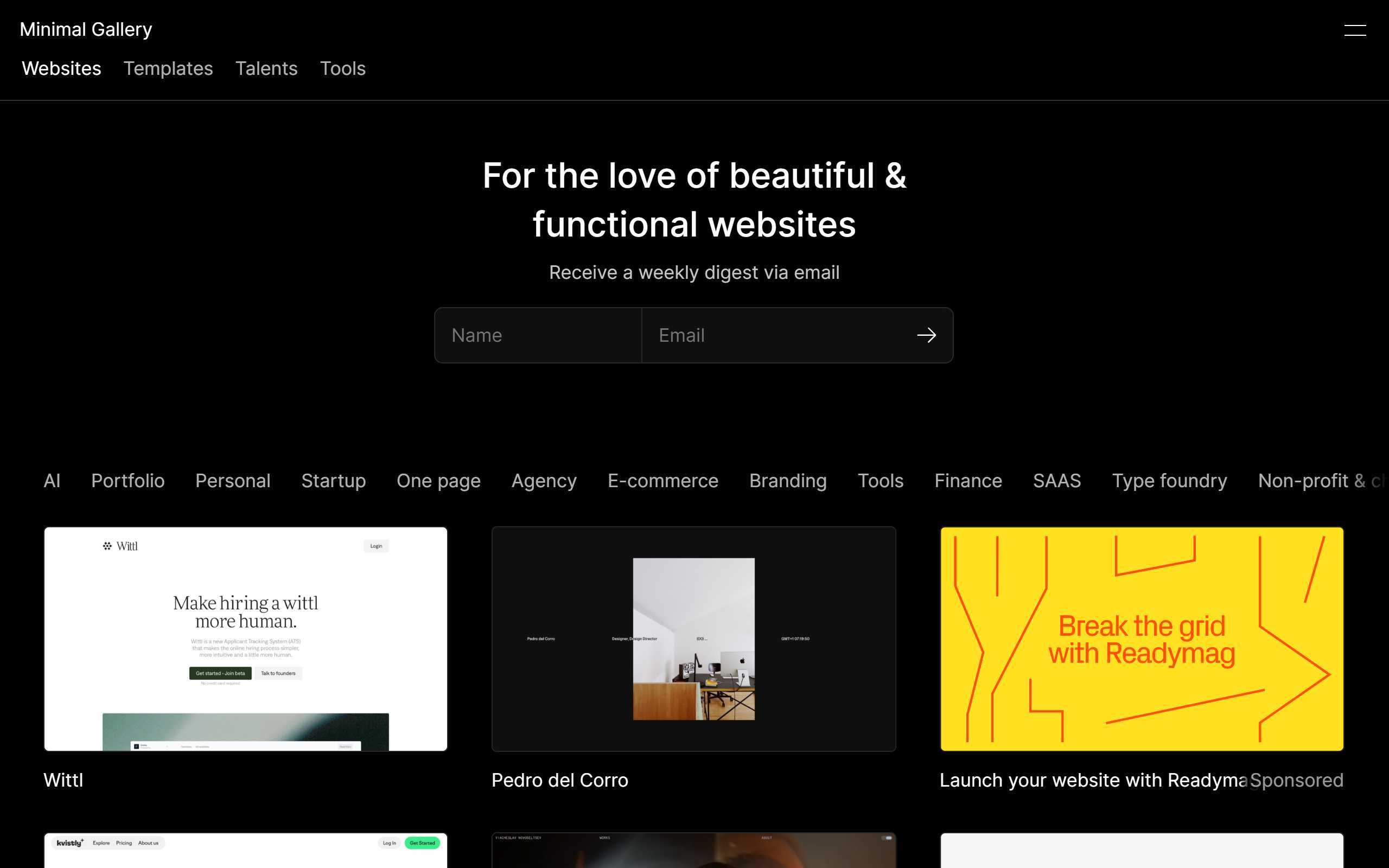The image size is (1389, 868).
Task: Focus the Name input field
Action: (538, 335)
